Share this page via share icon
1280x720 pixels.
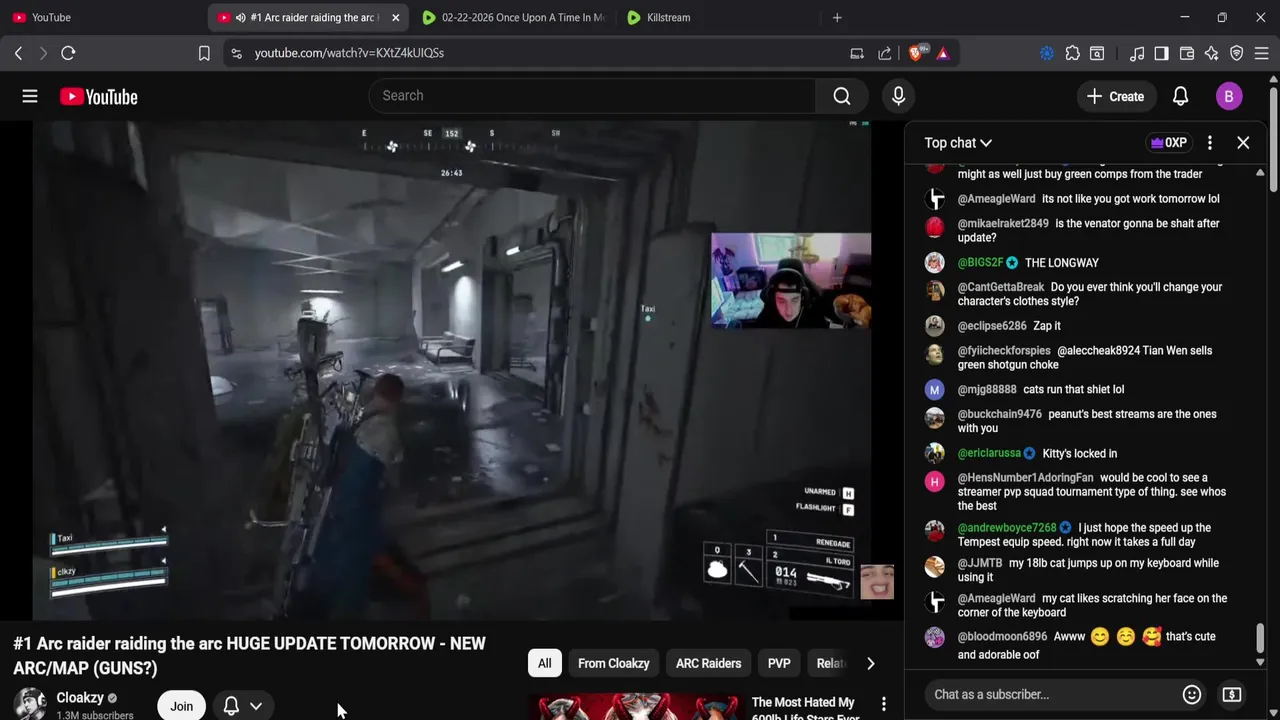click(x=885, y=53)
